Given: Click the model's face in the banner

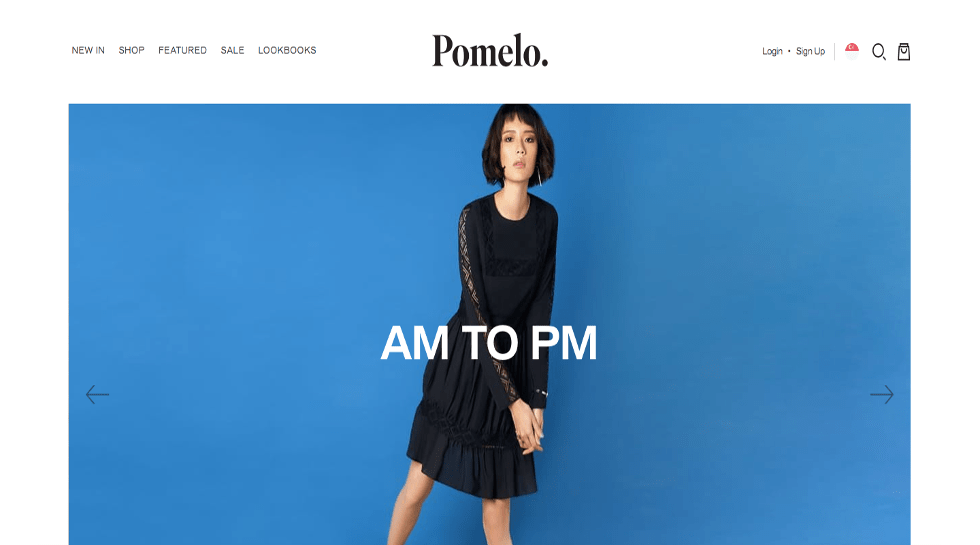Looking at the screenshot, I should point(518,149).
